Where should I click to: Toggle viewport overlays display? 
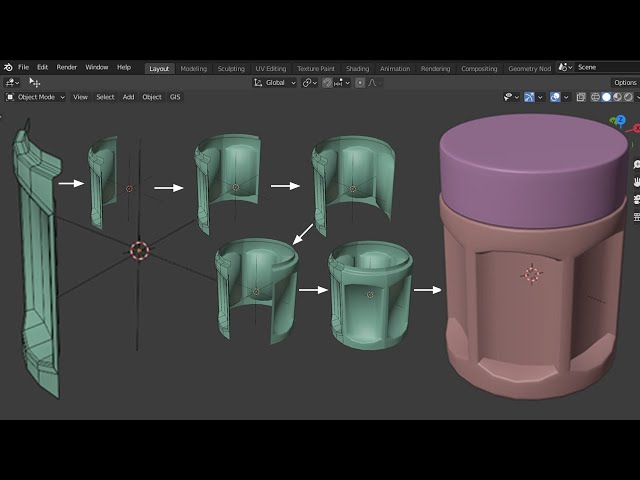click(x=555, y=97)
